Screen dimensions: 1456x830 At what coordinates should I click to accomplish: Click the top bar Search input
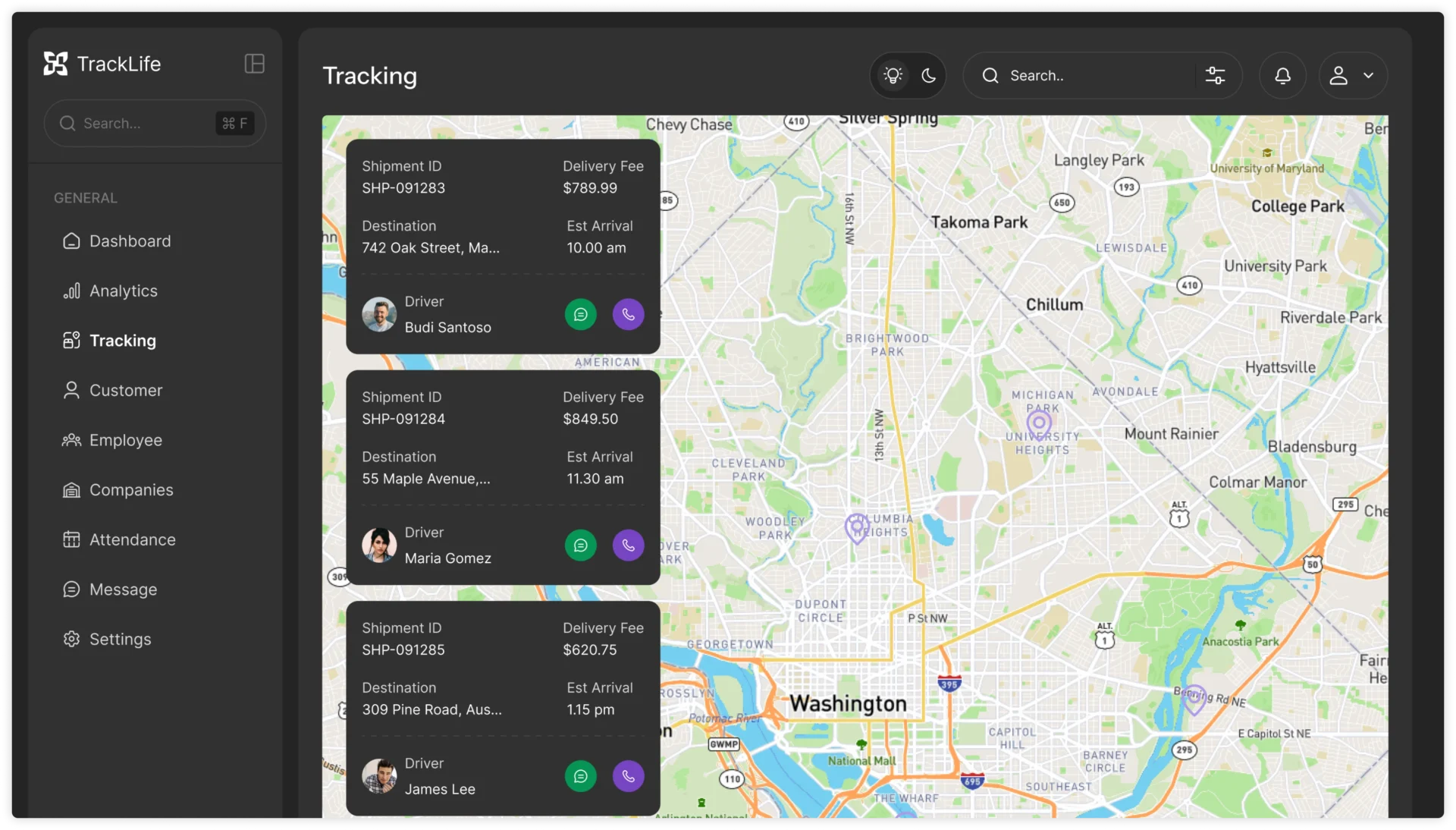1092,76
